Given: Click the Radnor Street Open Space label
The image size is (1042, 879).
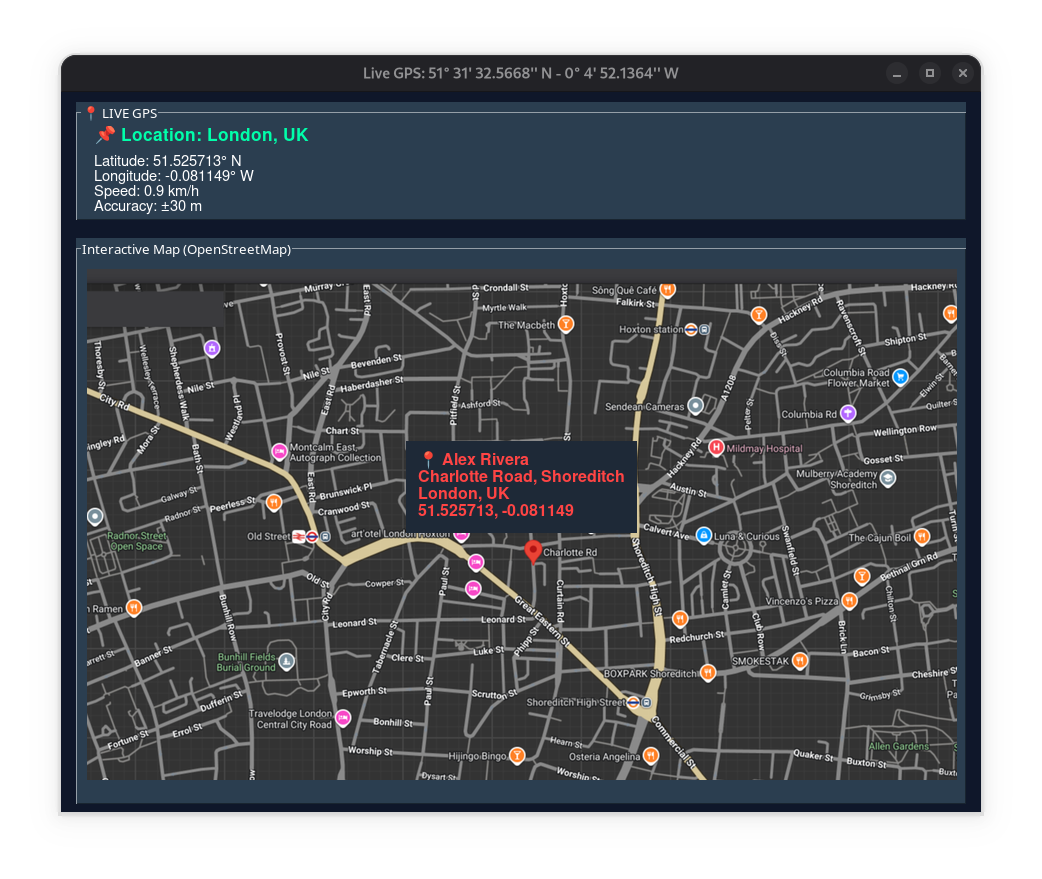Looking at the screenshot, I should (137, 541).
